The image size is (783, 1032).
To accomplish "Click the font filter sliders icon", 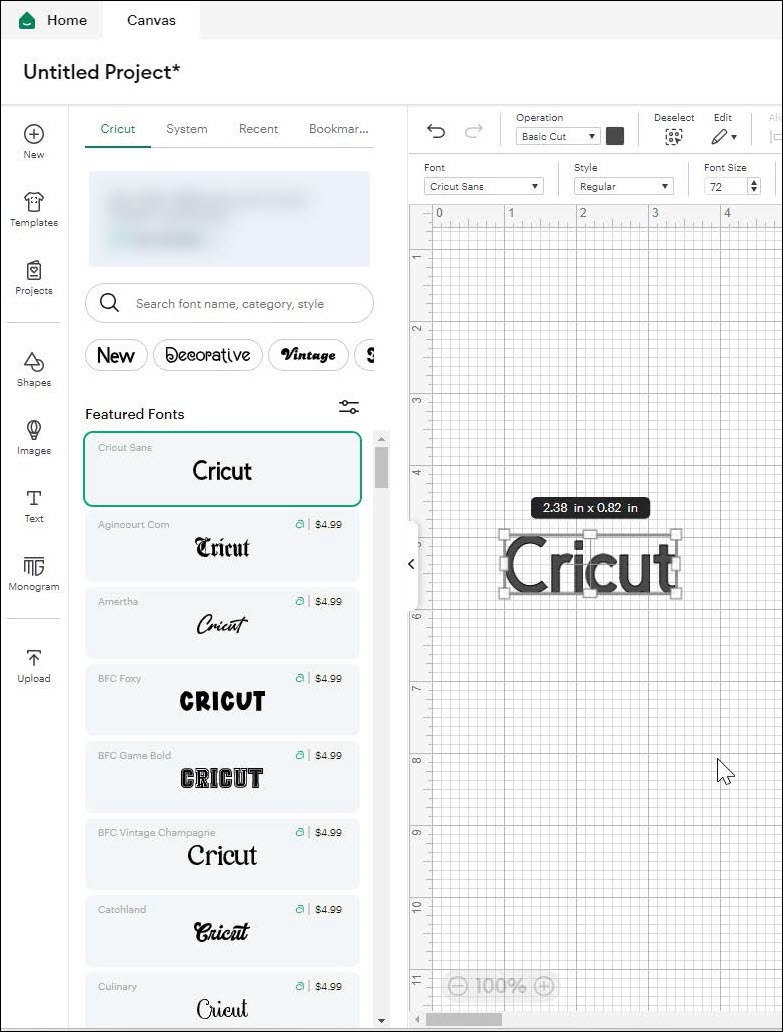I will pos(349,407).
